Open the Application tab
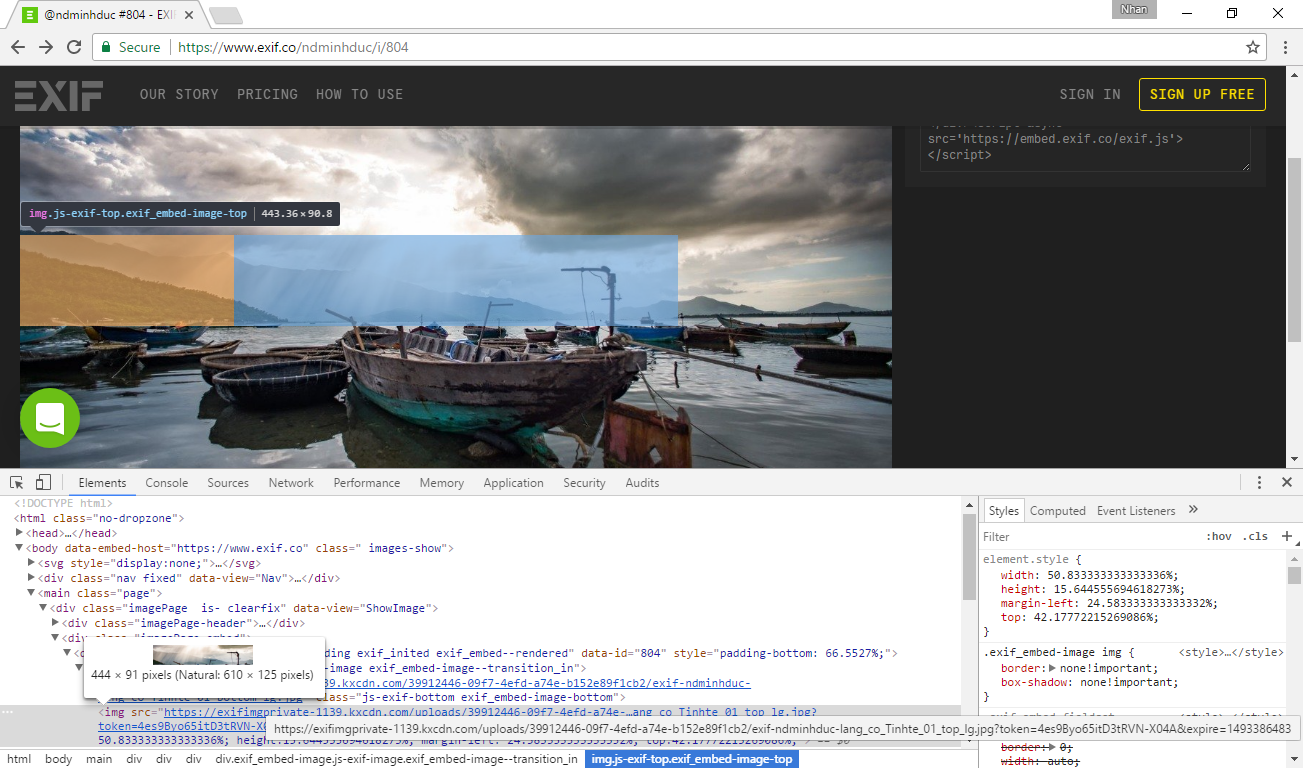The width and height of the screenshot is (1303, 768). pos(514,483)
